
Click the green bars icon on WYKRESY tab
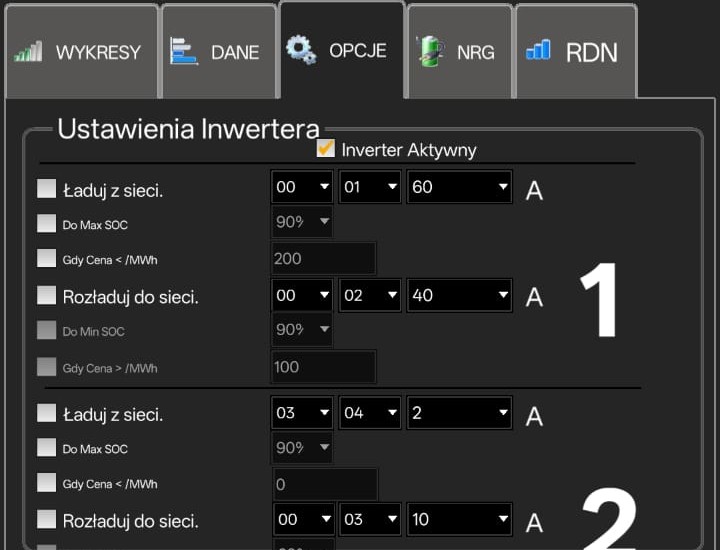click(x=28, y=51)
